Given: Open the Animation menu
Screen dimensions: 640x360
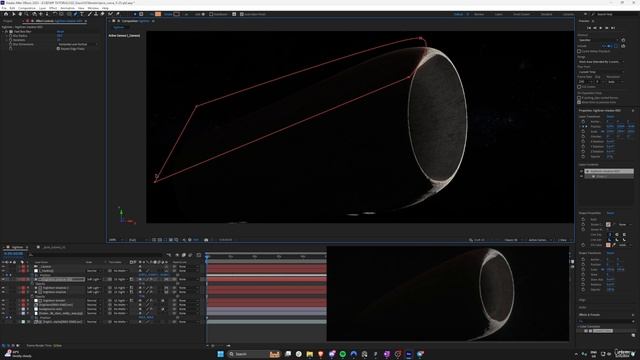Looking at the screenshot, I should 68,8.
